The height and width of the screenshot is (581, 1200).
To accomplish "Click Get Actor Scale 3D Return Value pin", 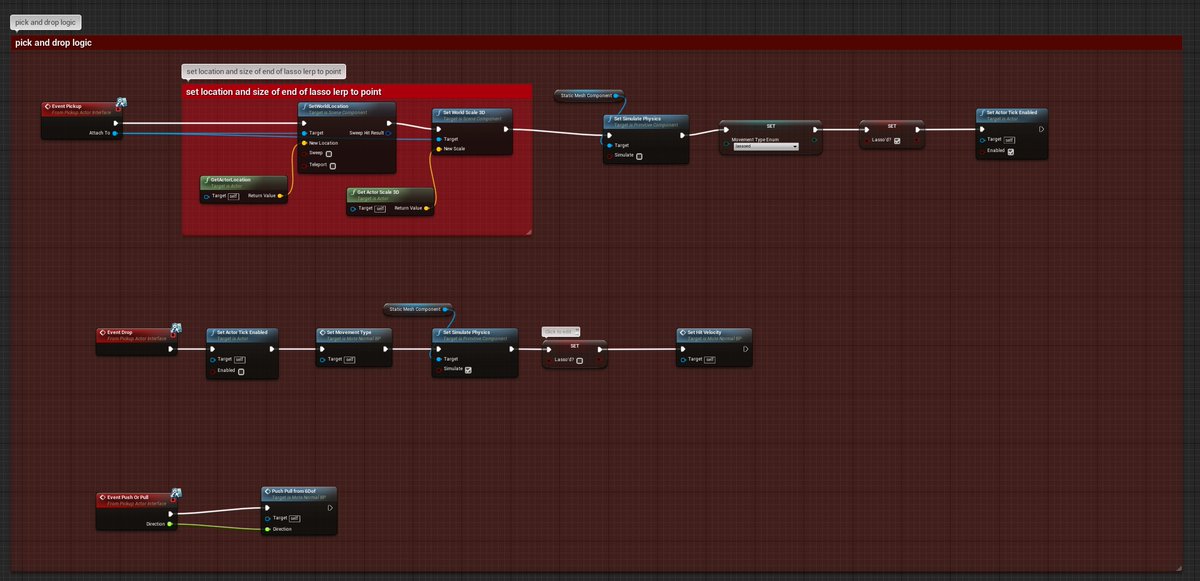I will coord(427,208).
